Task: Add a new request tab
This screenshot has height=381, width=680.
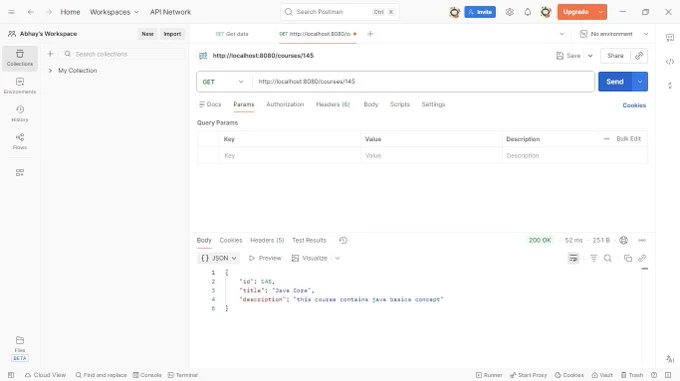Action: (x=370, y=34)
